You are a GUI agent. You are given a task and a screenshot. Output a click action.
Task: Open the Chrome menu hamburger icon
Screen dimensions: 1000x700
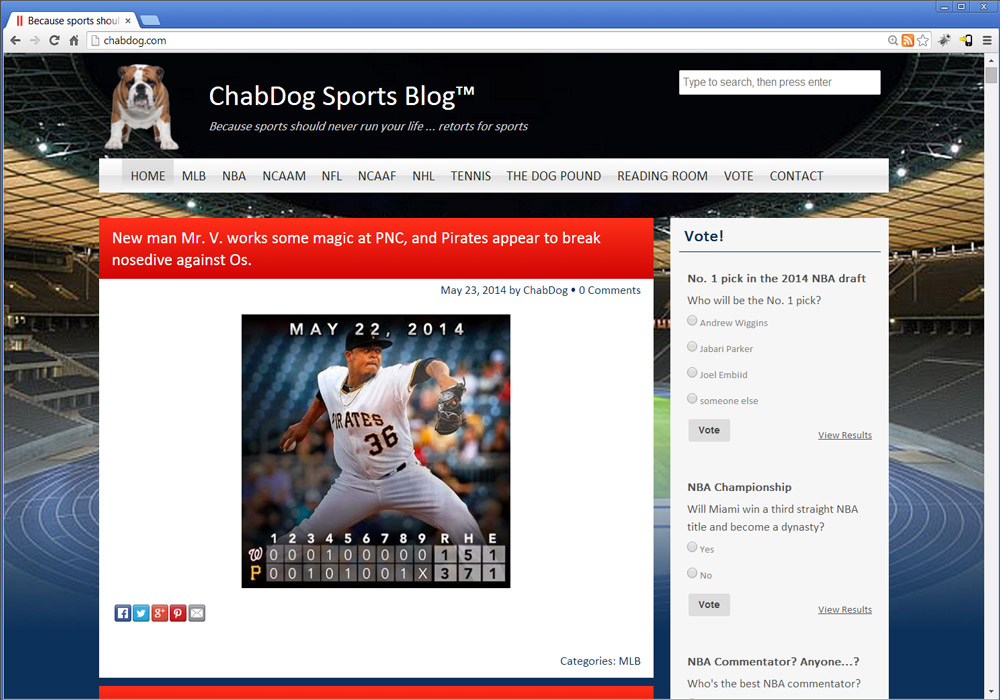(x=987, y=40)
